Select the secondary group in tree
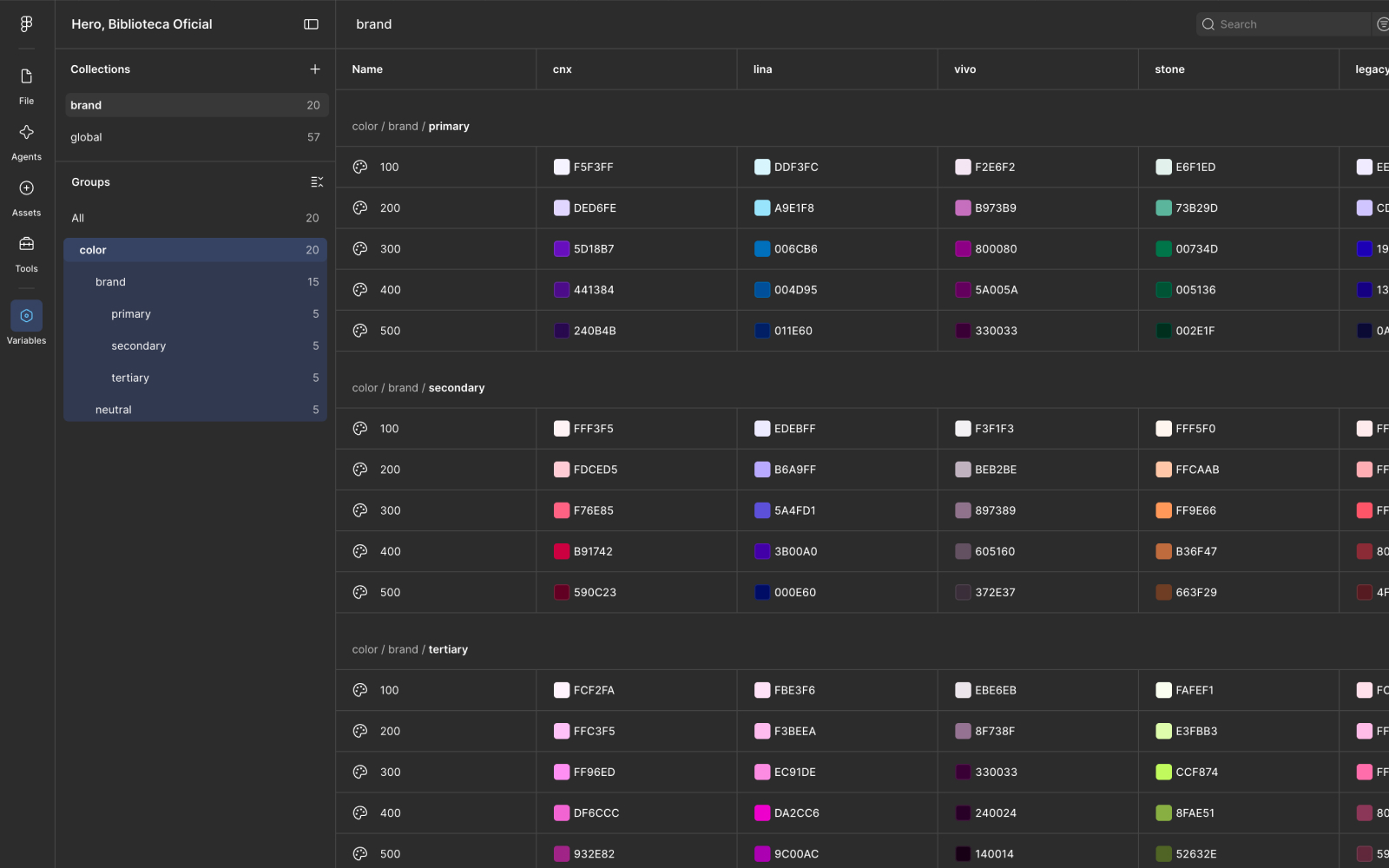The image size is (1389, 868). coord(196,345)
